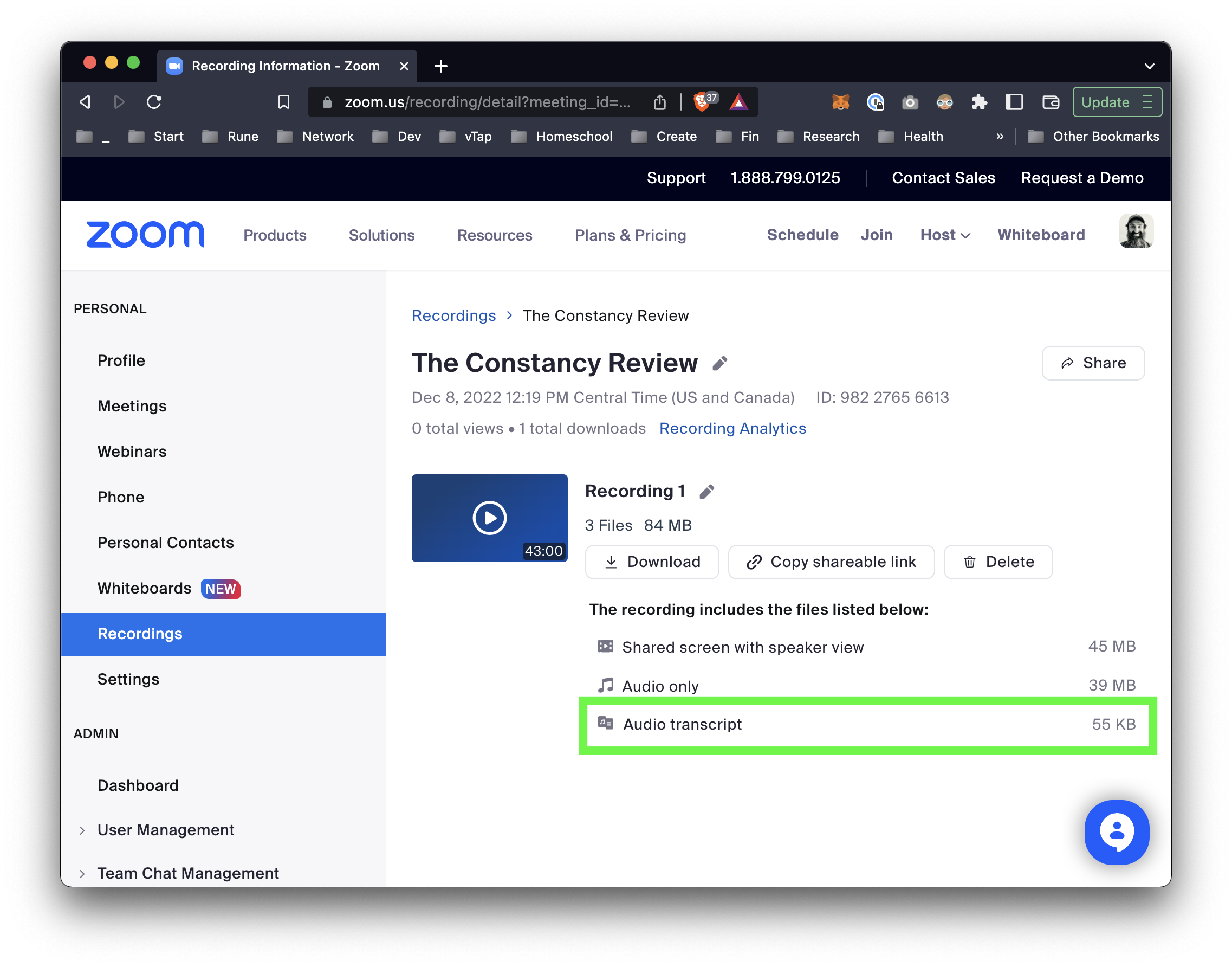This screenshot has width=1232, height=967.
Task: Open the browser extensions puzzle icon
Action: (979, 102)
